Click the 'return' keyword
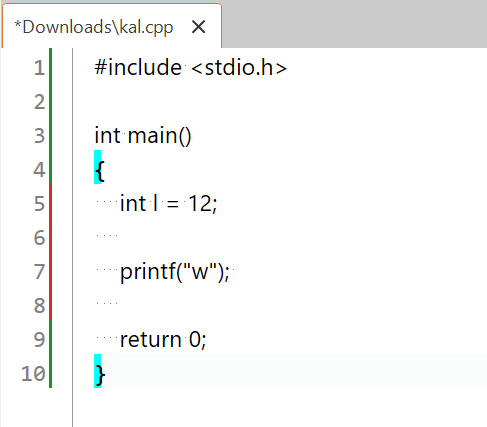 150,339
